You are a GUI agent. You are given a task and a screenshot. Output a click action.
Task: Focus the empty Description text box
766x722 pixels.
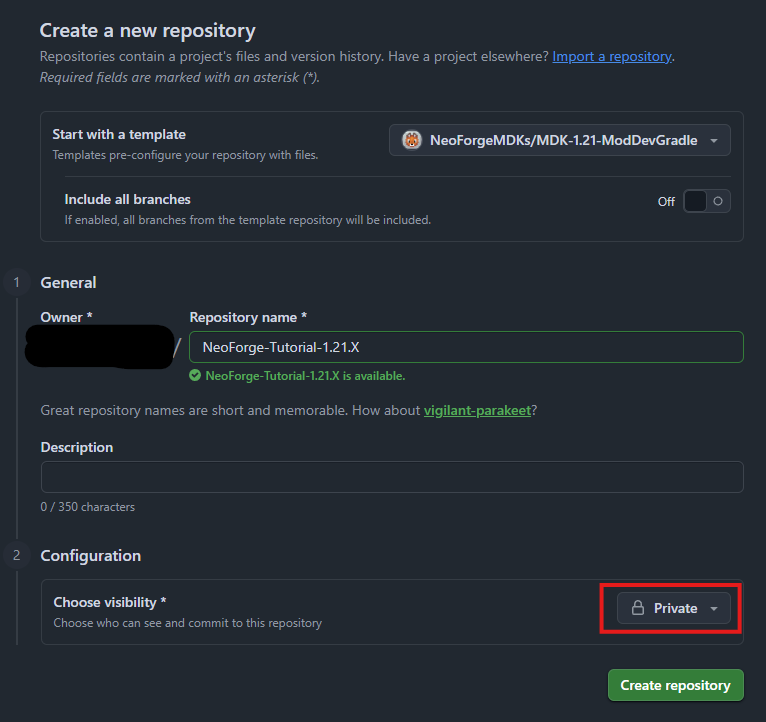point(391,477)
